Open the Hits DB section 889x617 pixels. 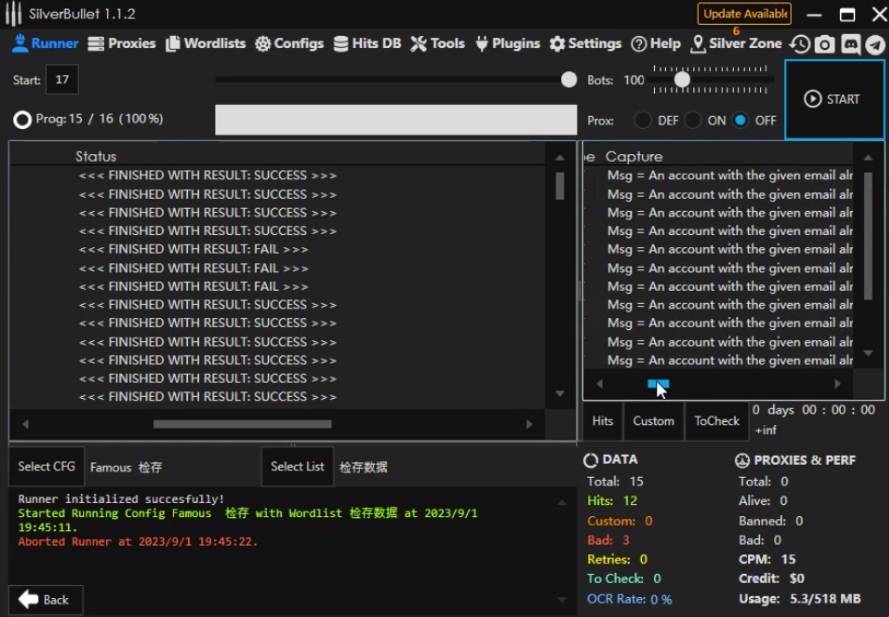click(367, 44)
